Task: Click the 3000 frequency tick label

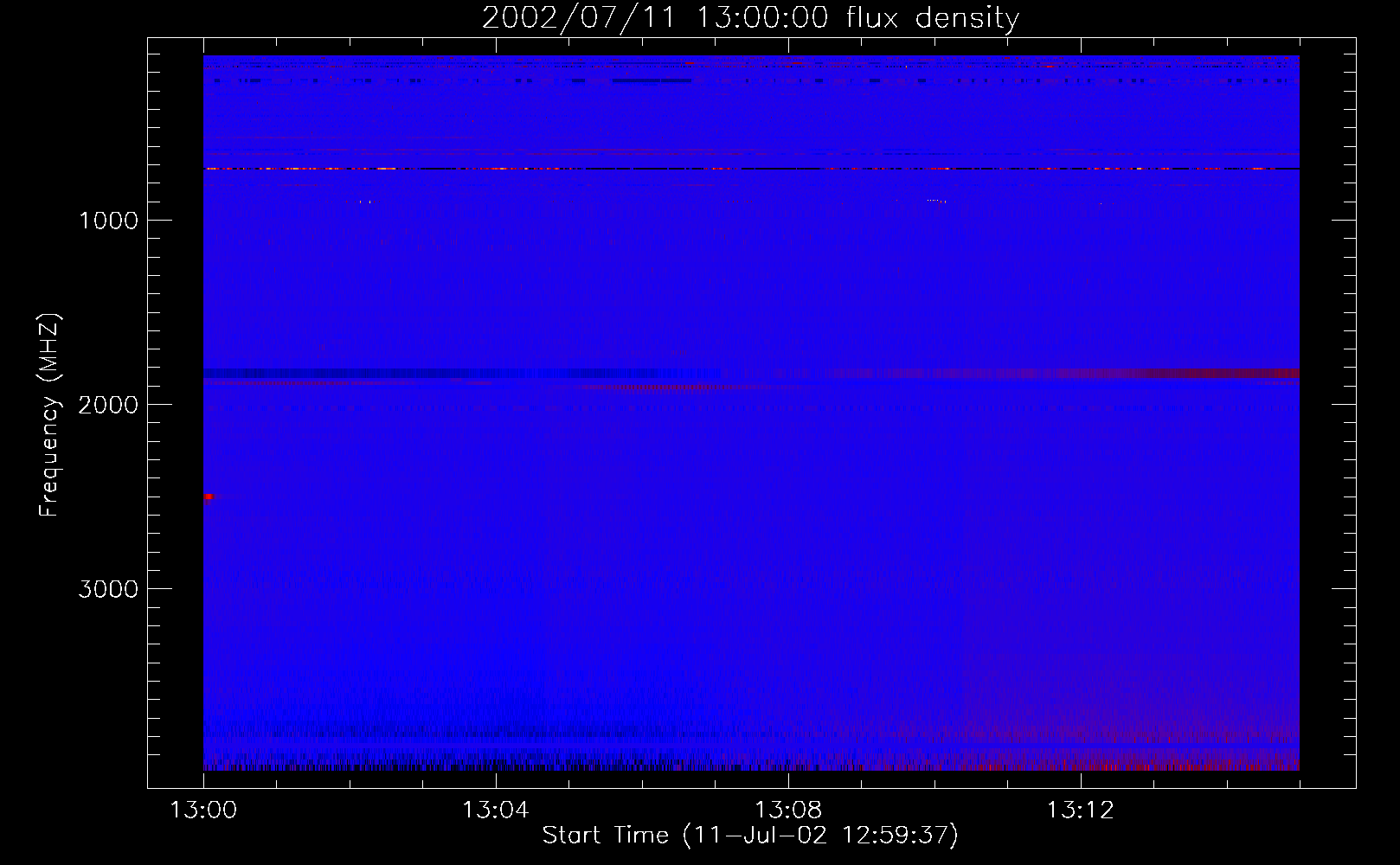Action: (108, 589)
